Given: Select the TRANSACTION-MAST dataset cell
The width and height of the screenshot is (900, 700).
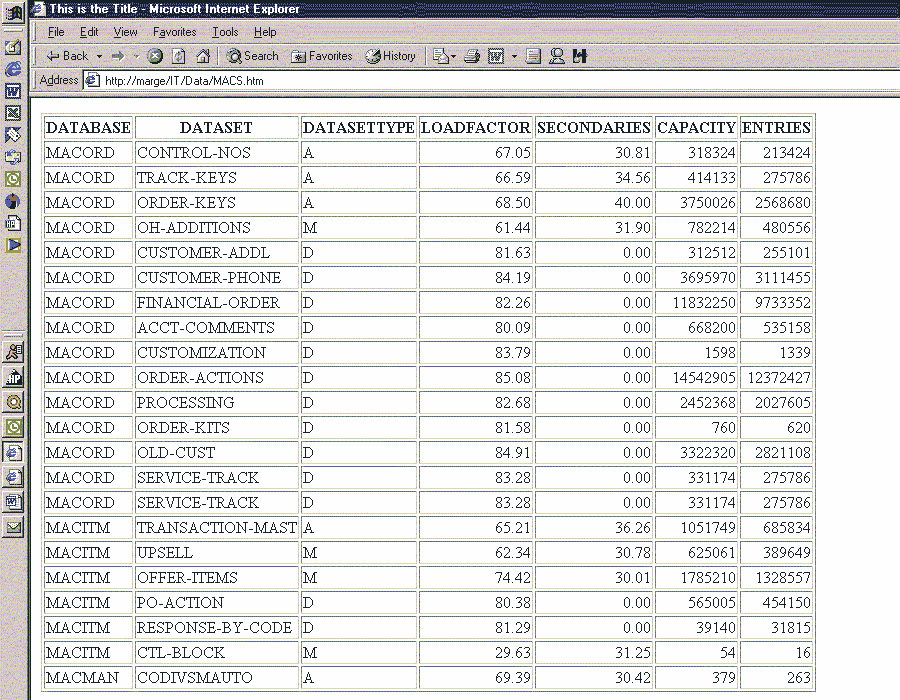Looking at the screenshot, I should tap(217, 528).
